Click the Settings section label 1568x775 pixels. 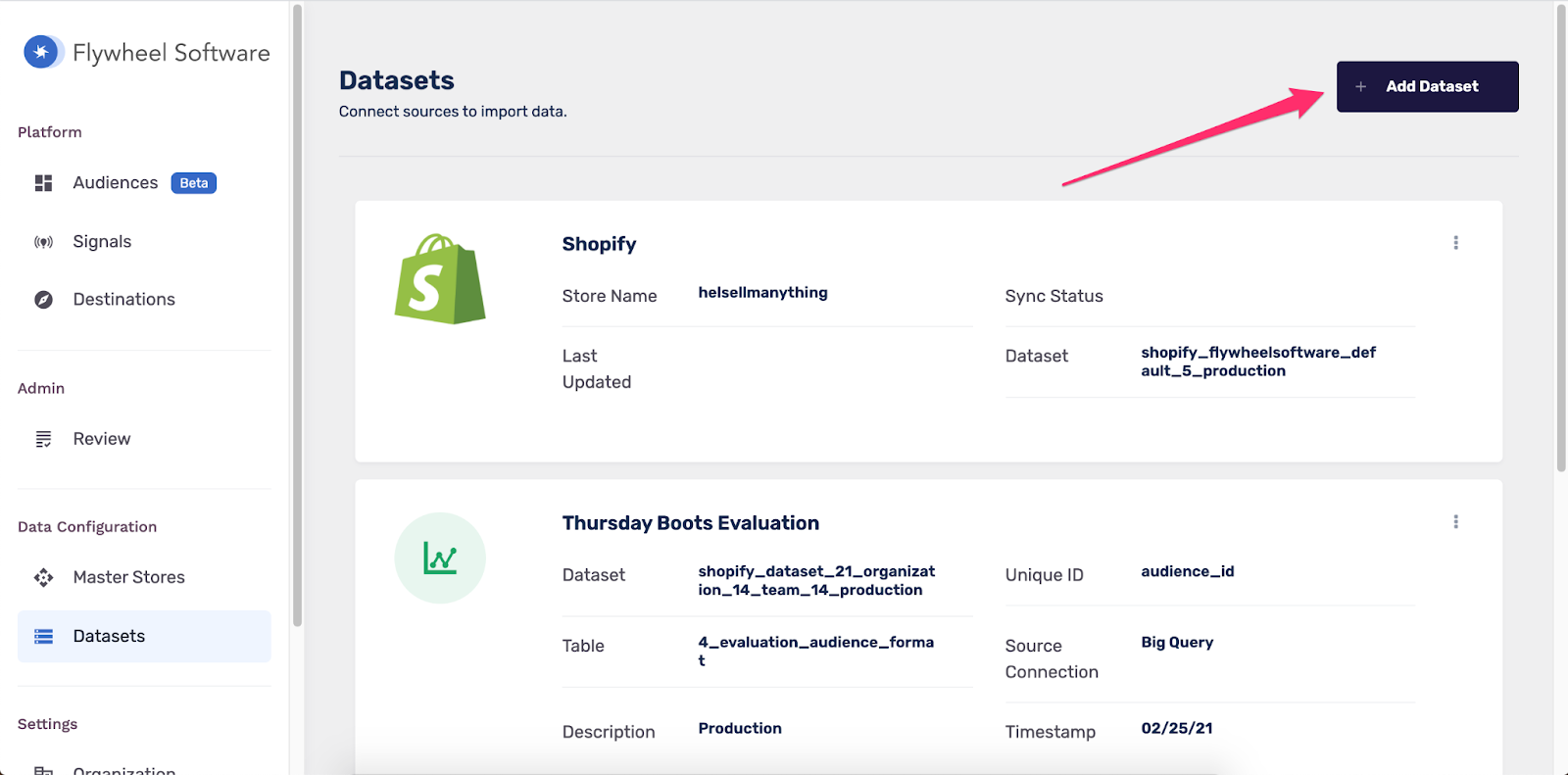click(x=47, y=724)
